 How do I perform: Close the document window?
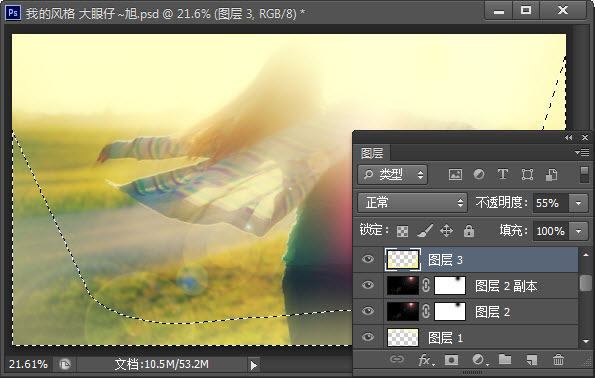[x=563, y=11]
